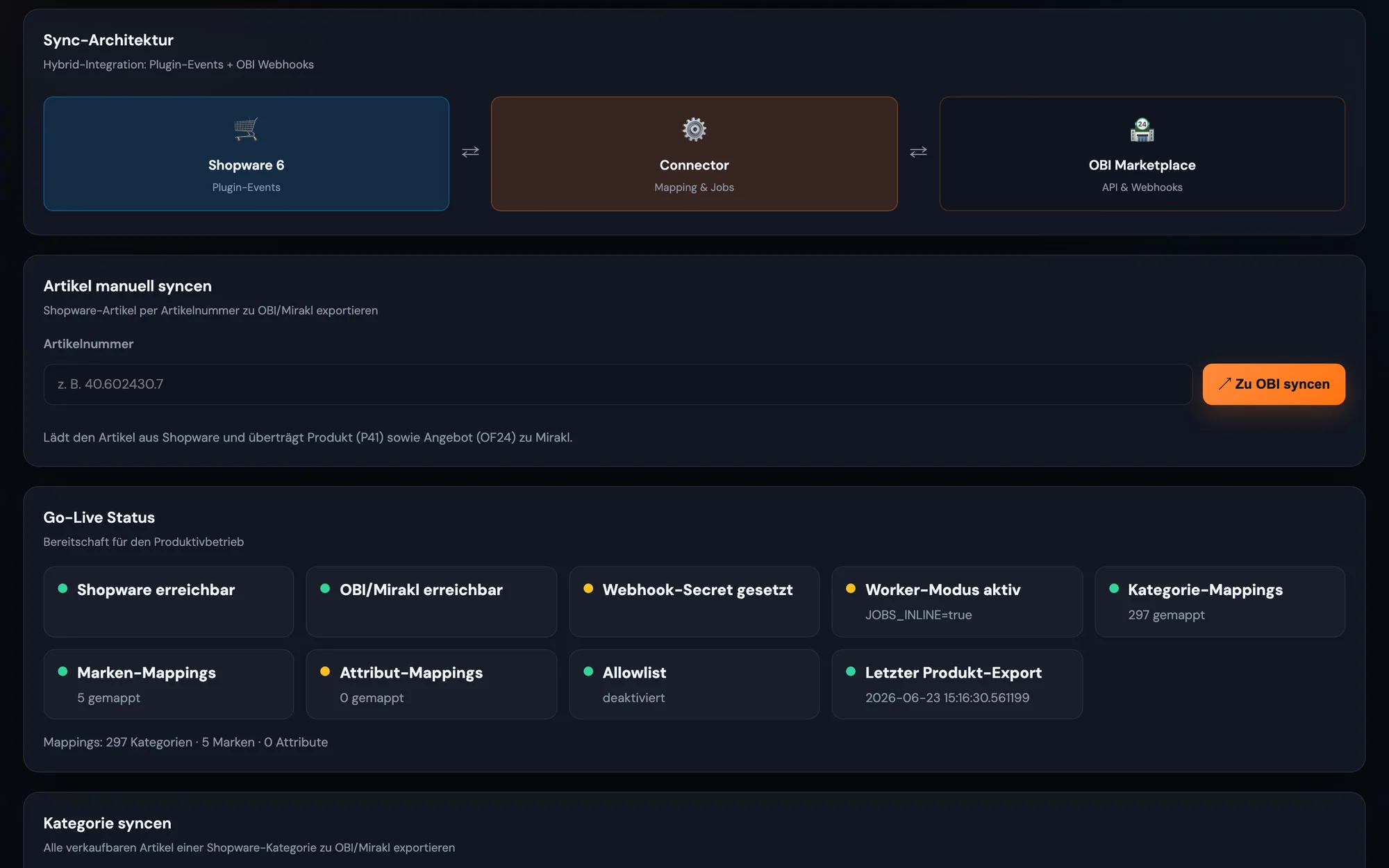Click the yellow status dot for Attribut-Mappings
The image size is (1389, 868).
pos(325,671)
